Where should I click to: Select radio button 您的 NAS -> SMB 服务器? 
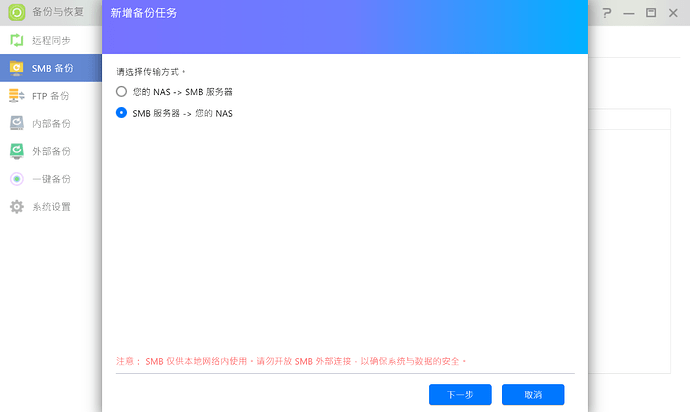pos(122,91)
